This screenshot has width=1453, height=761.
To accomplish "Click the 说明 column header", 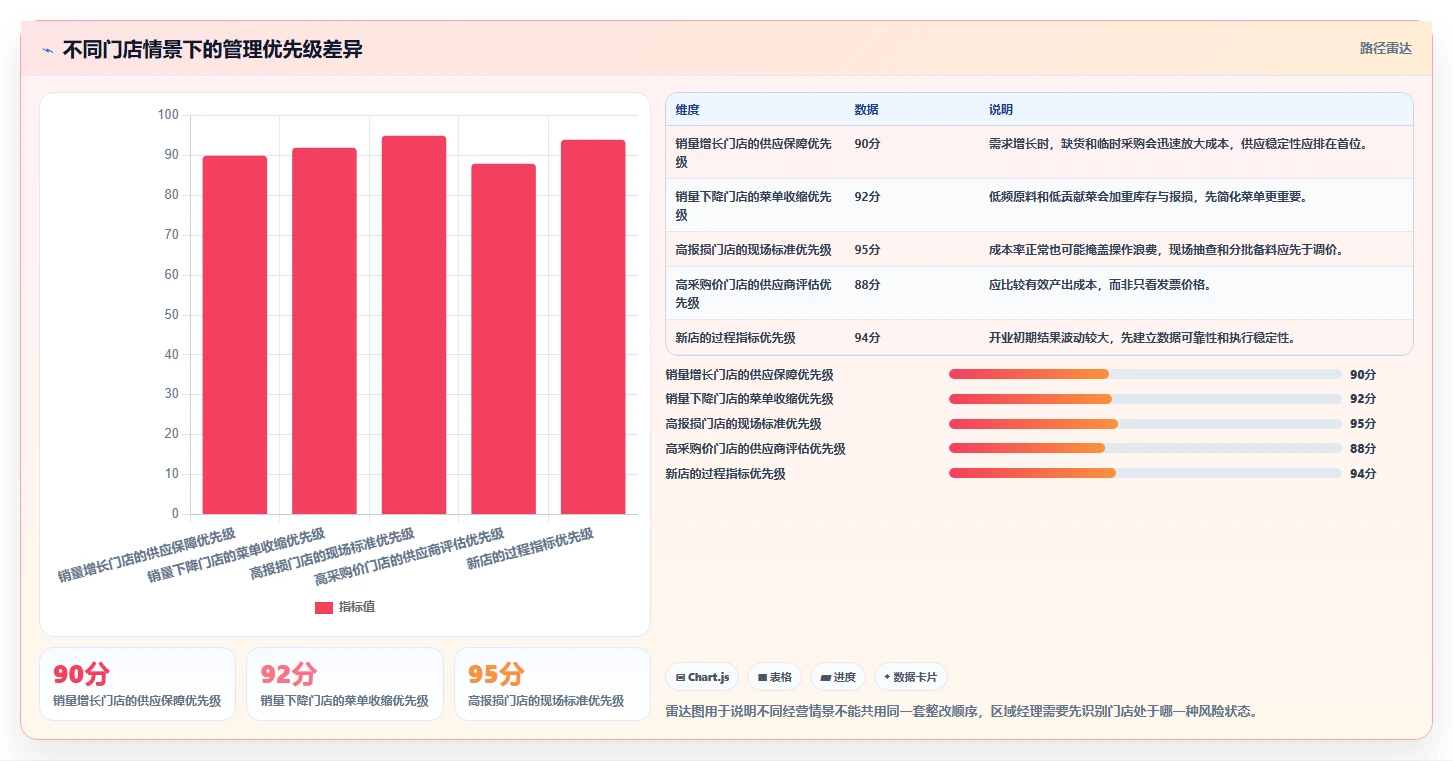I will point(1001,110).
